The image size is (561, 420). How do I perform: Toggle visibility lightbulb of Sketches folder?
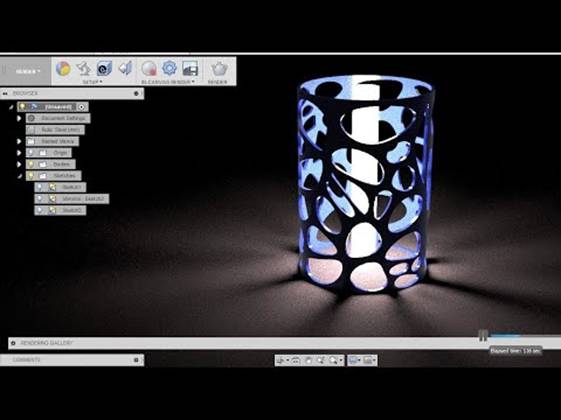(31, 176)
